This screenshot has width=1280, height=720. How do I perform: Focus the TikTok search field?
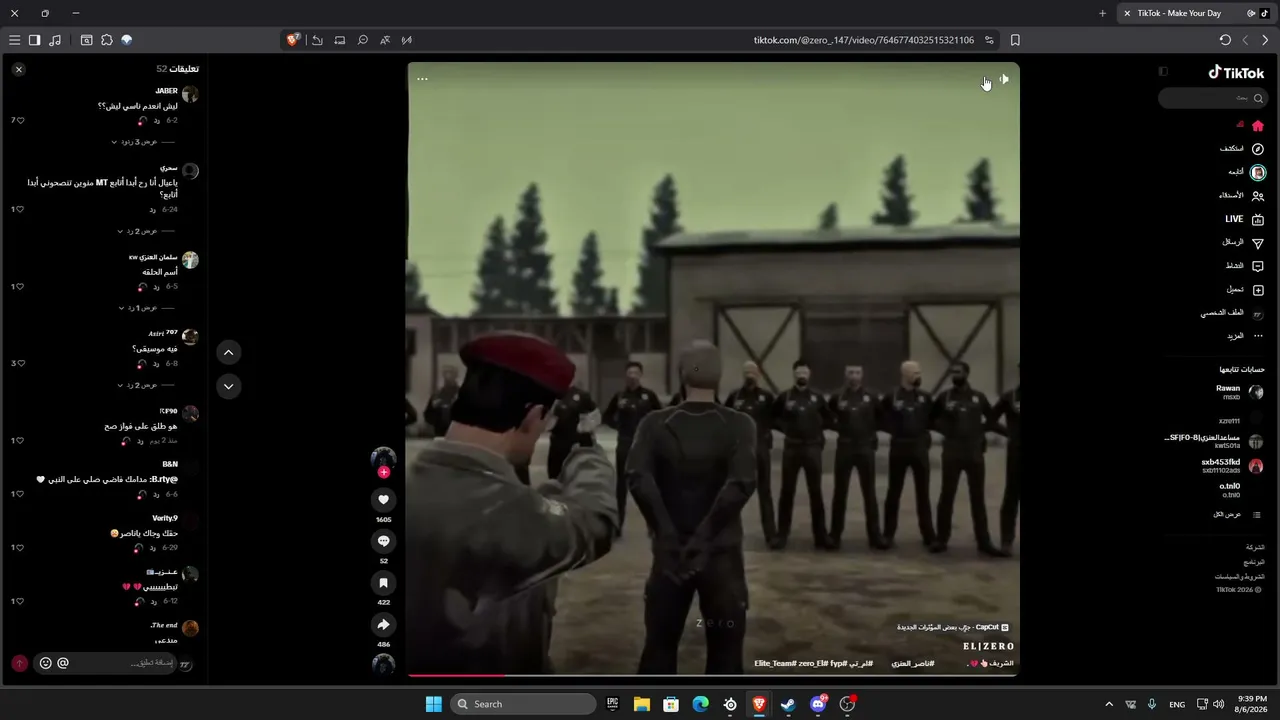pos(1213,98)
